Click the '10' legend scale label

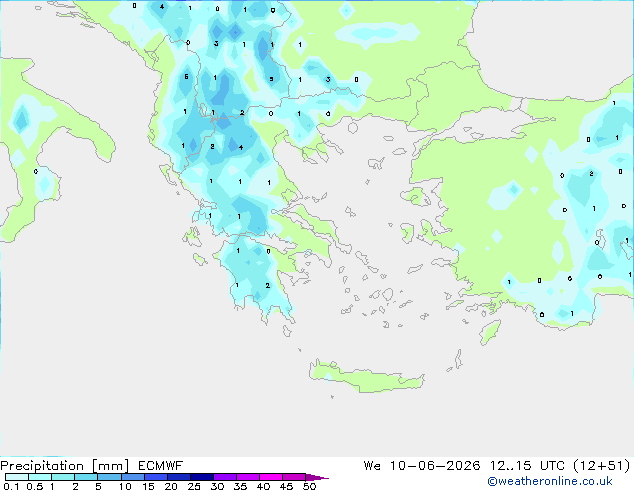pyautogui.click(x=125, y=486)
